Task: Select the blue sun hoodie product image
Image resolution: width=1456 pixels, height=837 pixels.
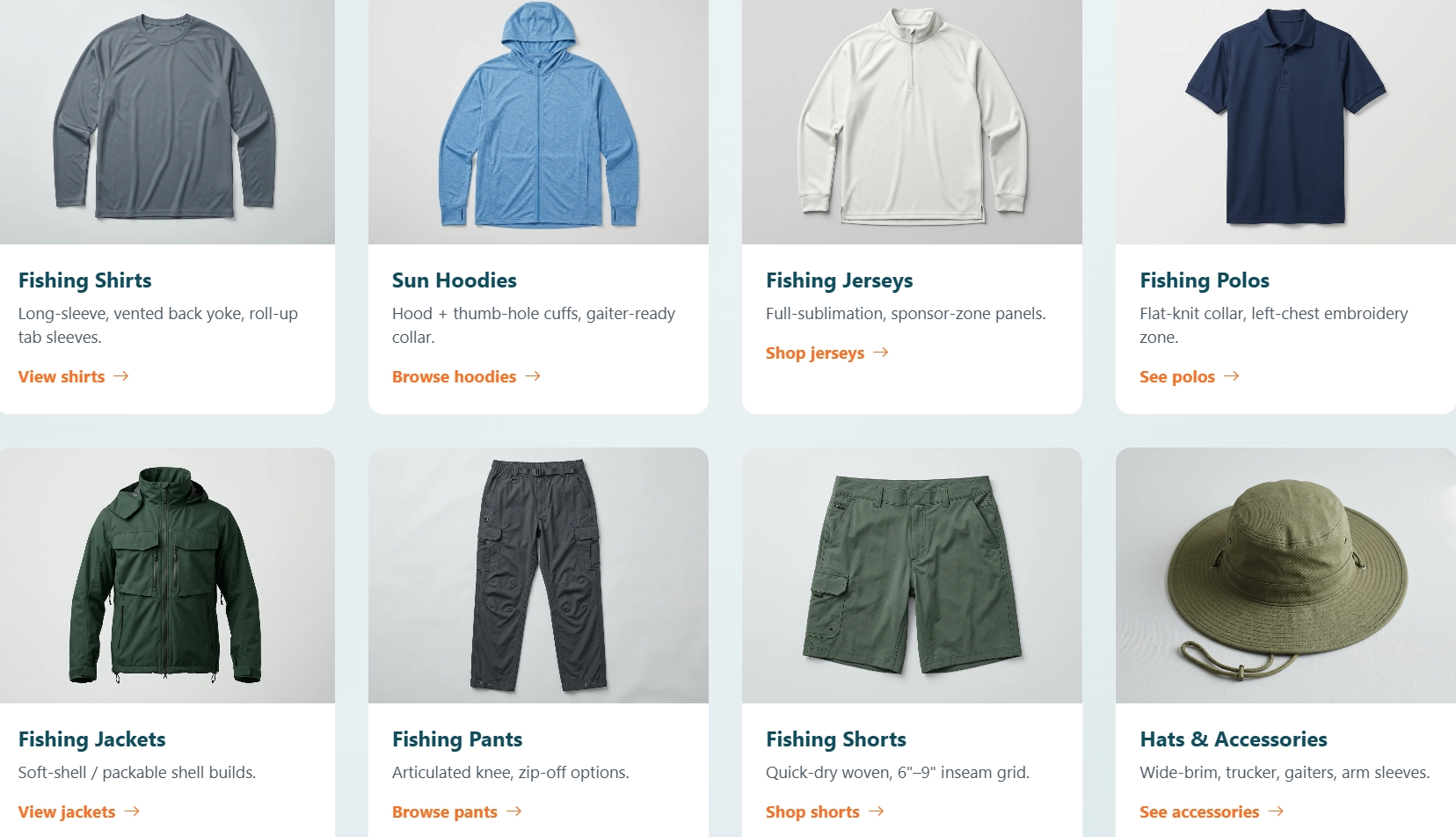Action: click(538, 122)
